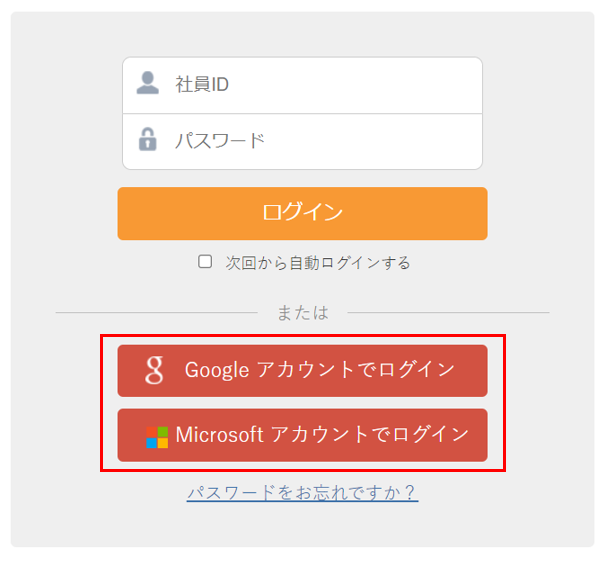Viewport: 605px width, 562px height.
Task: Click the 社員ID placeholder text
Action: (202, 84)
